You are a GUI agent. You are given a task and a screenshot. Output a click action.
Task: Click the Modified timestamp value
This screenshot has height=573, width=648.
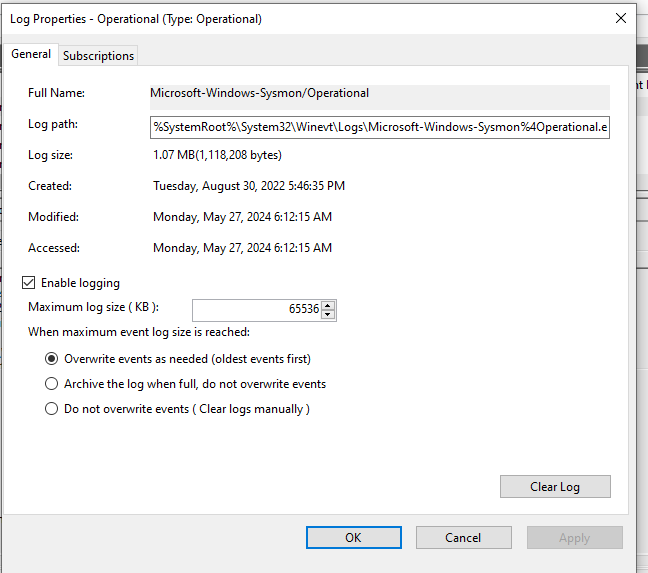click(243, 217)
